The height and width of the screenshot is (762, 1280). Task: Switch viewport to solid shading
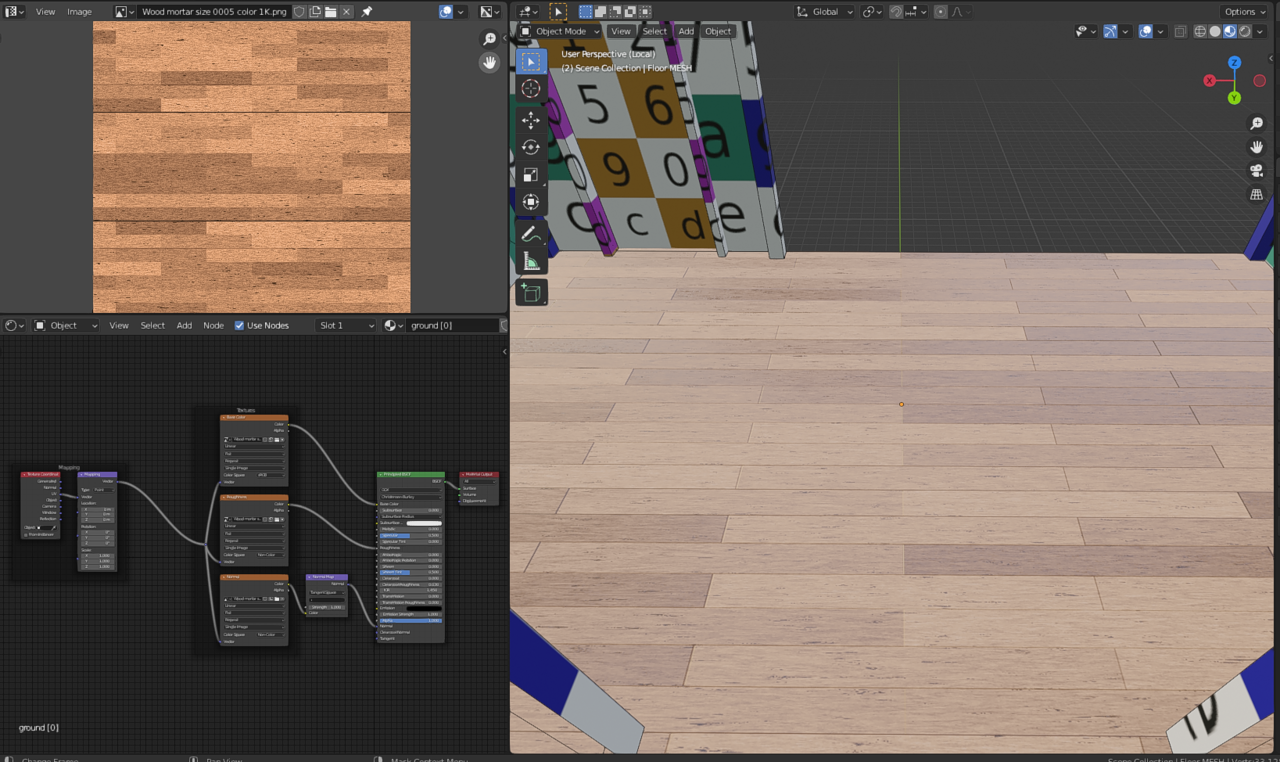1215,31
